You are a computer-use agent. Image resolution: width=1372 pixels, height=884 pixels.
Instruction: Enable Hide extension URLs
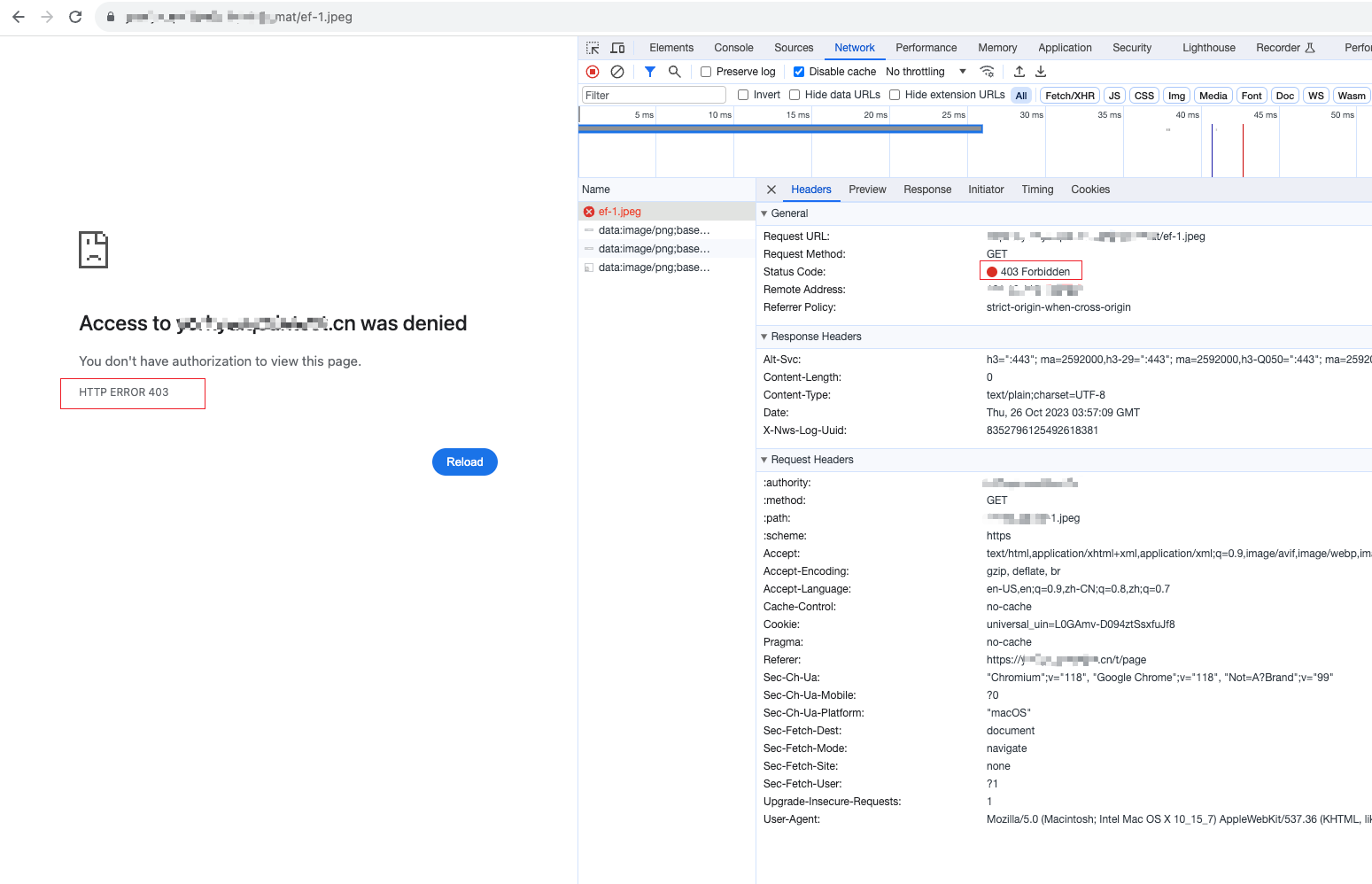(x=895, y=95)
